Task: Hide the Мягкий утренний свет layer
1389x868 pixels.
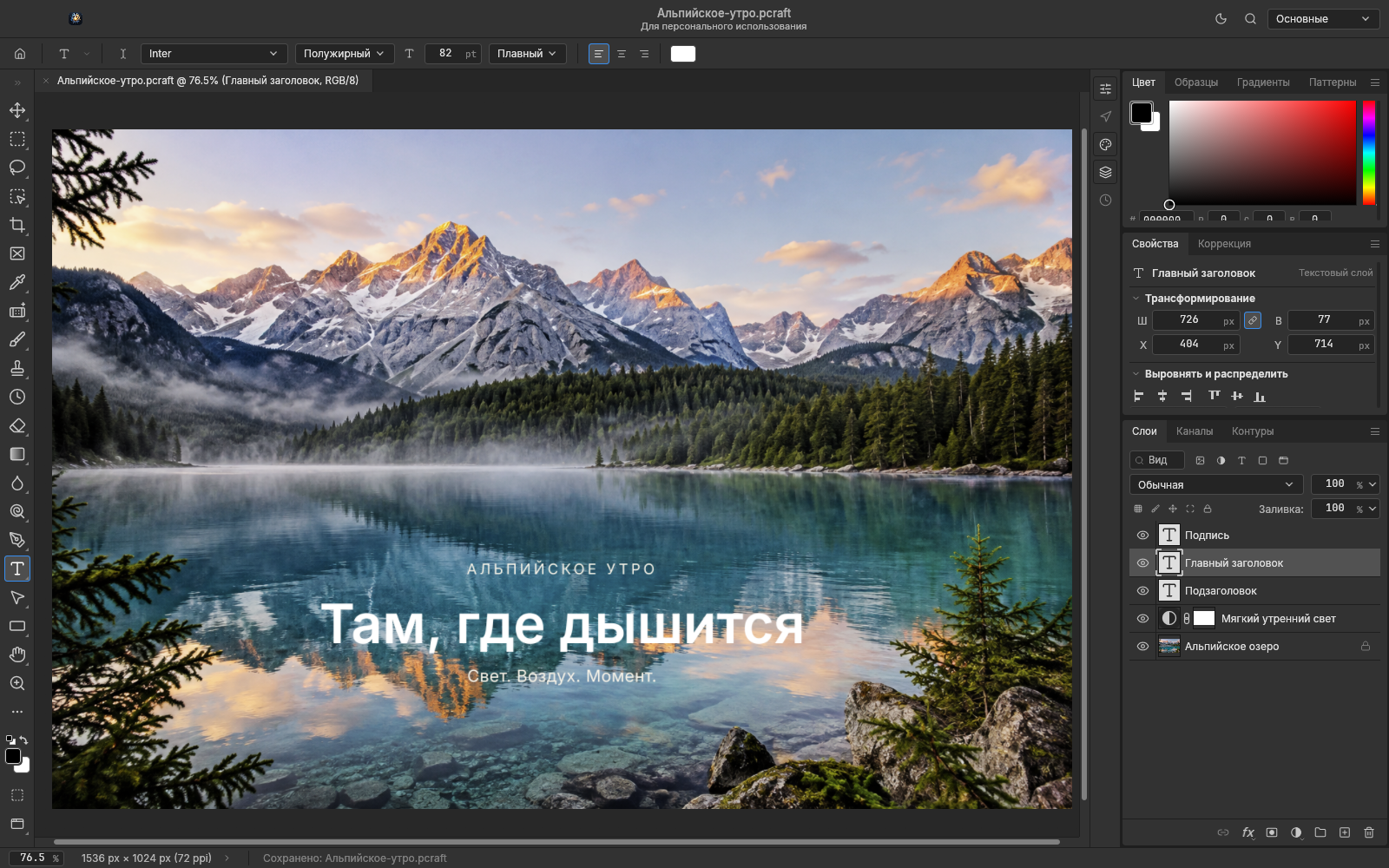Action: pyautogui.click(x=1142, y=619)
